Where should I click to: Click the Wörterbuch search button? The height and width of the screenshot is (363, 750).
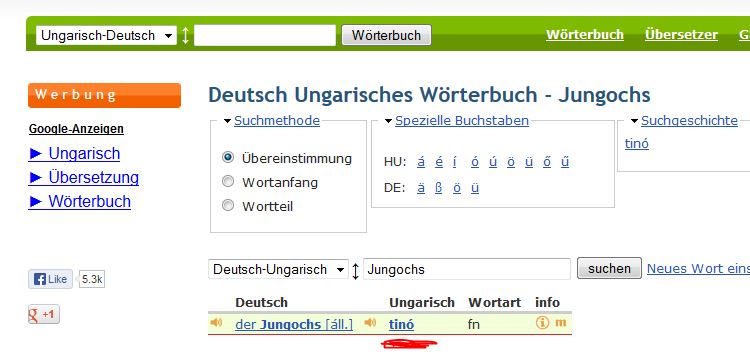coord(386,35)
